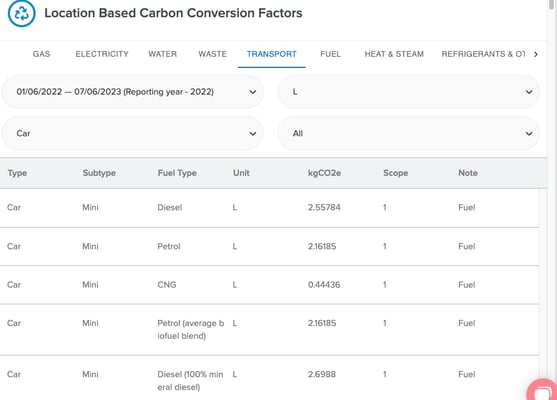
Task: Switch to the Gas tab
Action: pyautogui.click(x=41, y=54)
